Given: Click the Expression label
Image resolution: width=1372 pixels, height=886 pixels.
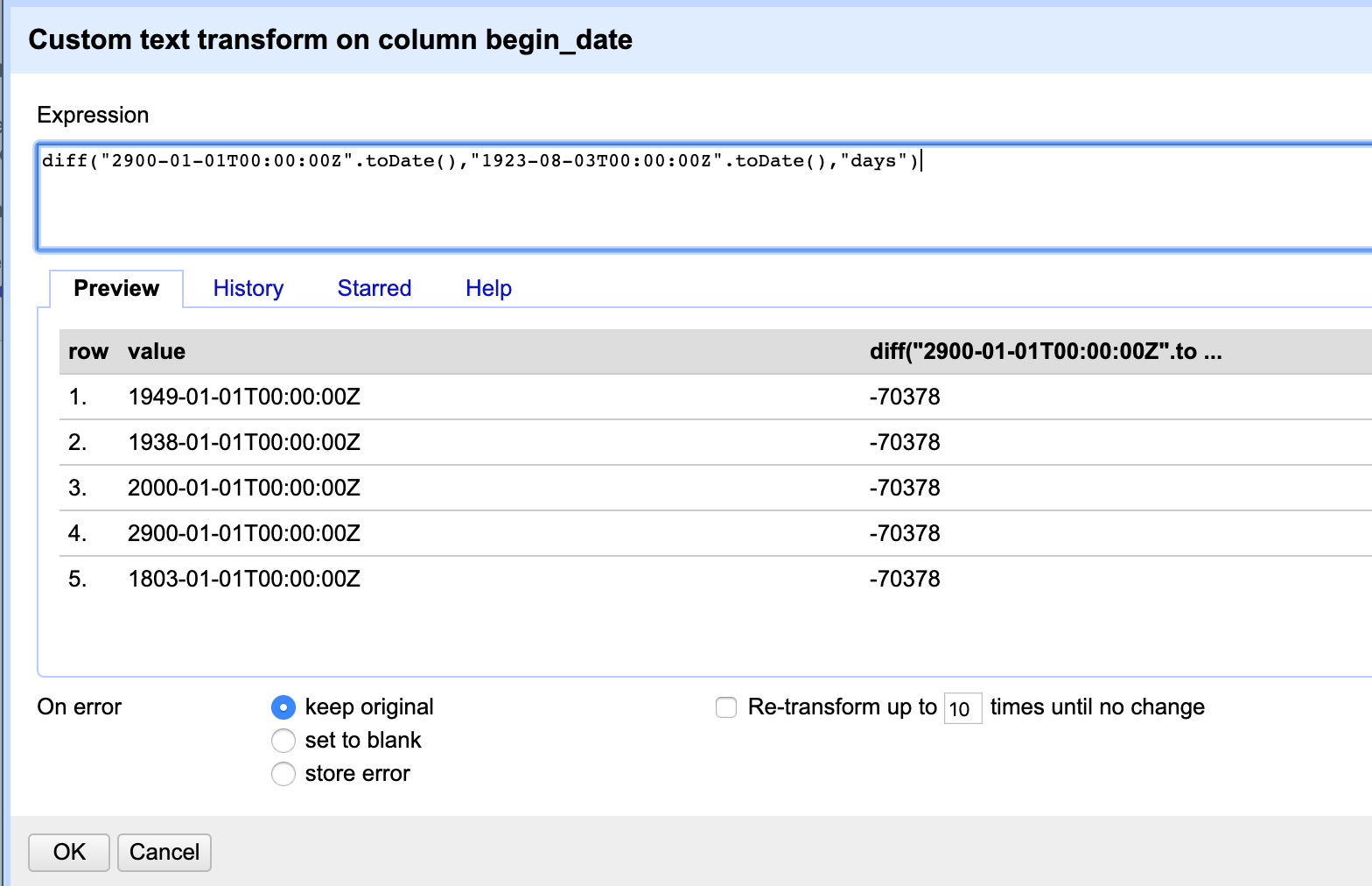Looking at the screenshot, I should click(93, 116).
